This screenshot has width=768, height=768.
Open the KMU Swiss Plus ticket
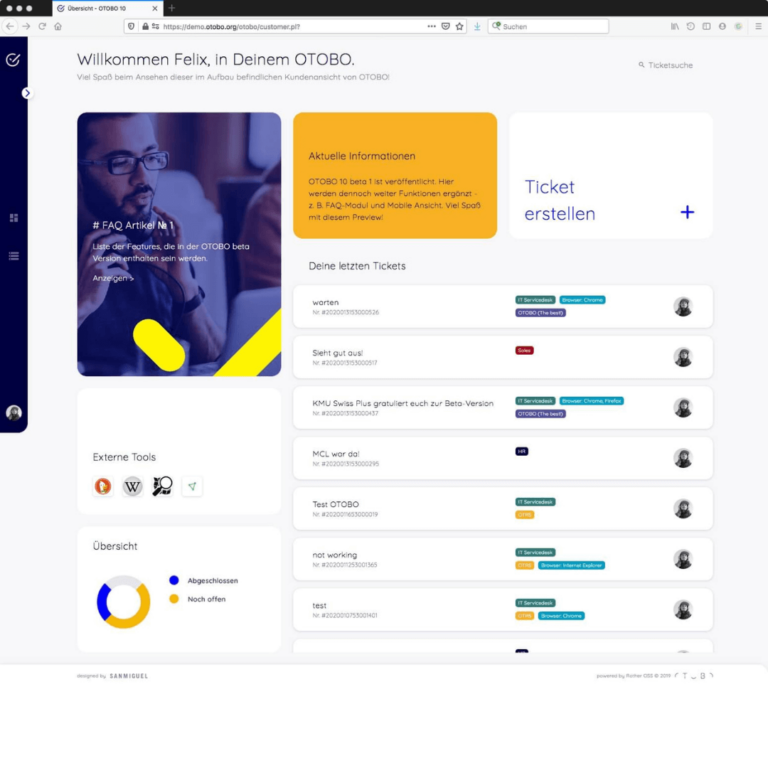click(x=503, y=408)
